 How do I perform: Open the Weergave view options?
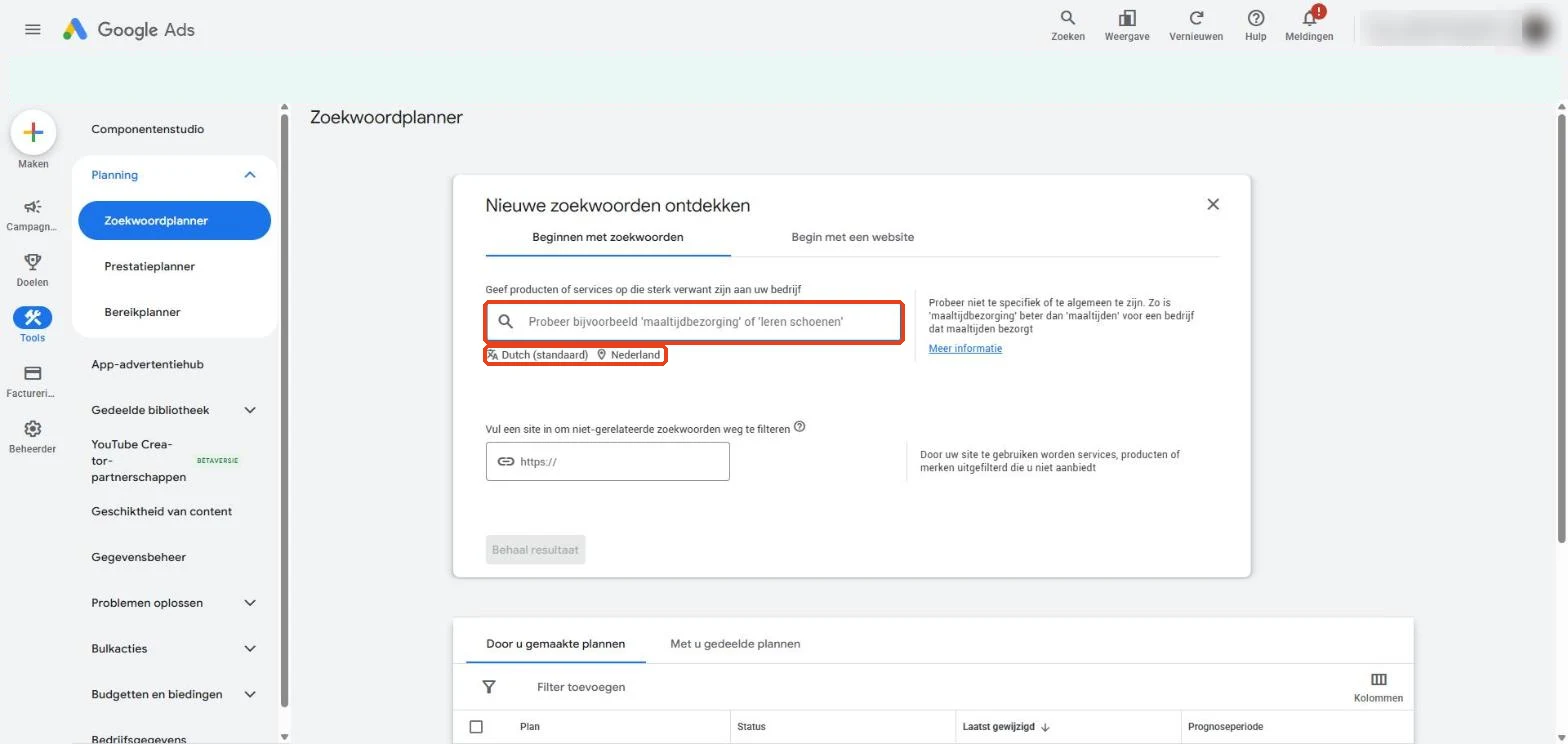[x=1127, y=25]
